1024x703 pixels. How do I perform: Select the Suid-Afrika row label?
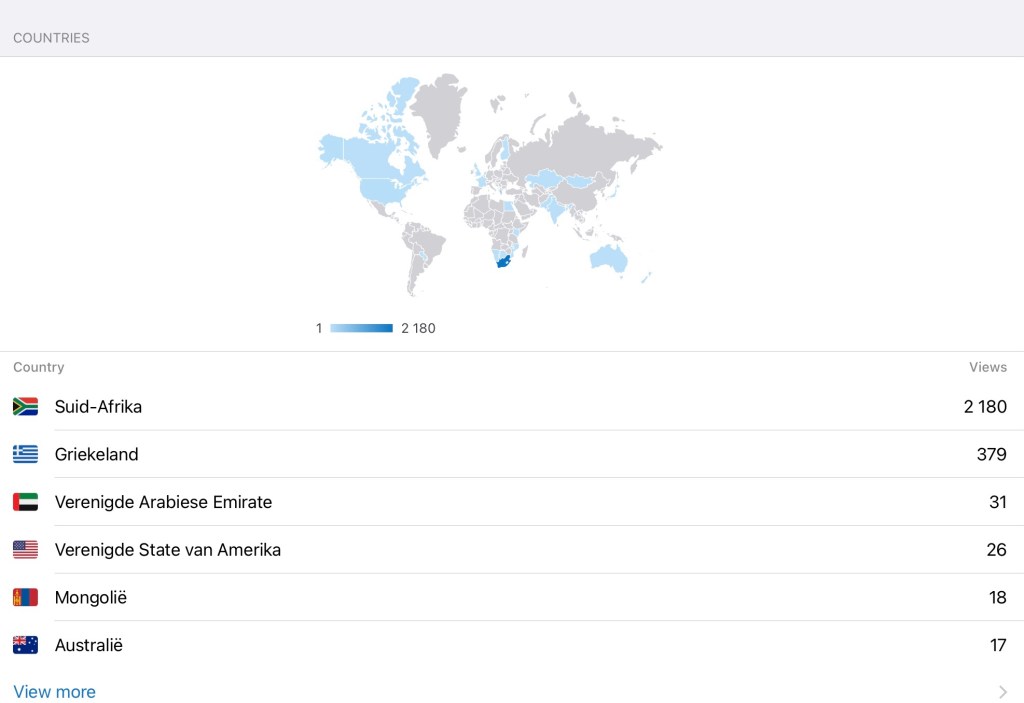coord(98,406)
